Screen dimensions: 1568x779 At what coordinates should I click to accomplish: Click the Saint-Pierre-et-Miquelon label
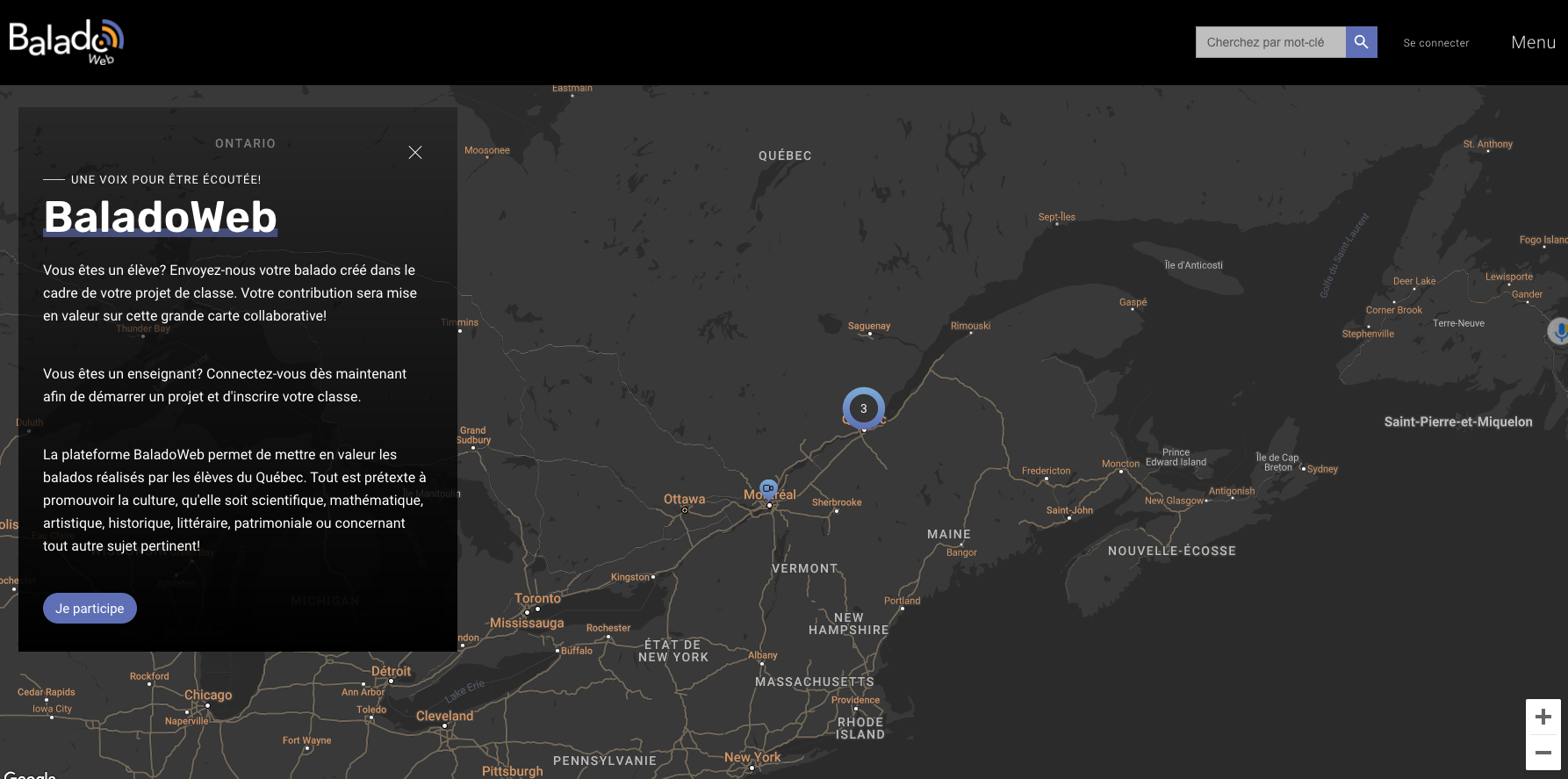(x=1458, y=422)
